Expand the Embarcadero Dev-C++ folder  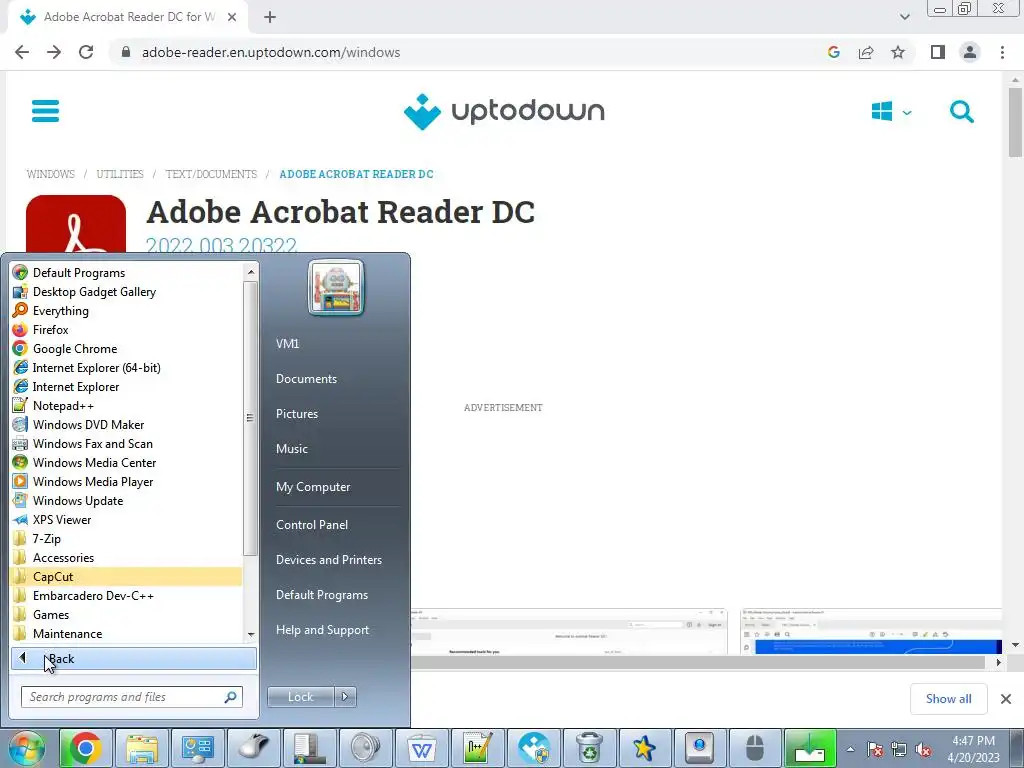pos(127,596)
